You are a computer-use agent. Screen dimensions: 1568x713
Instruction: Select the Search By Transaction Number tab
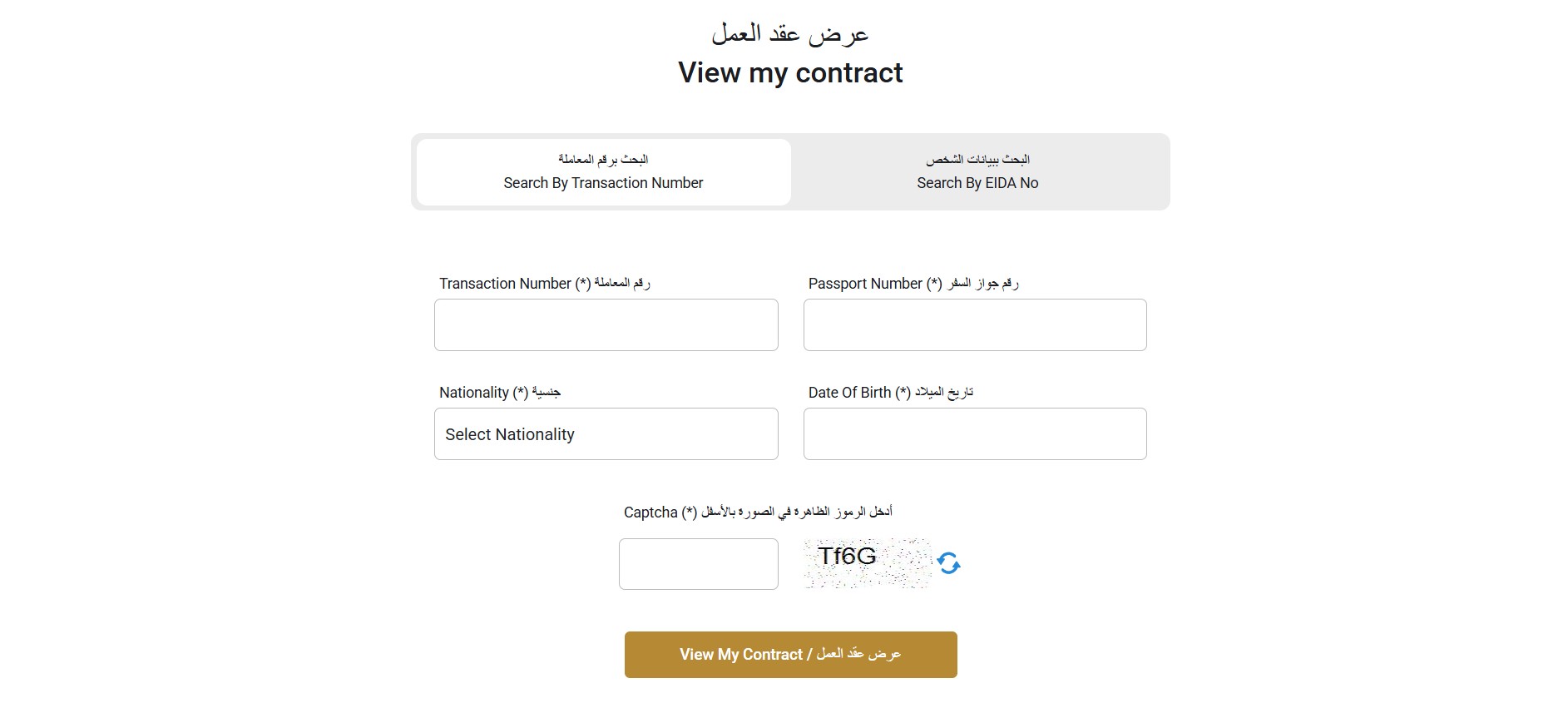[x=602, y=172]
